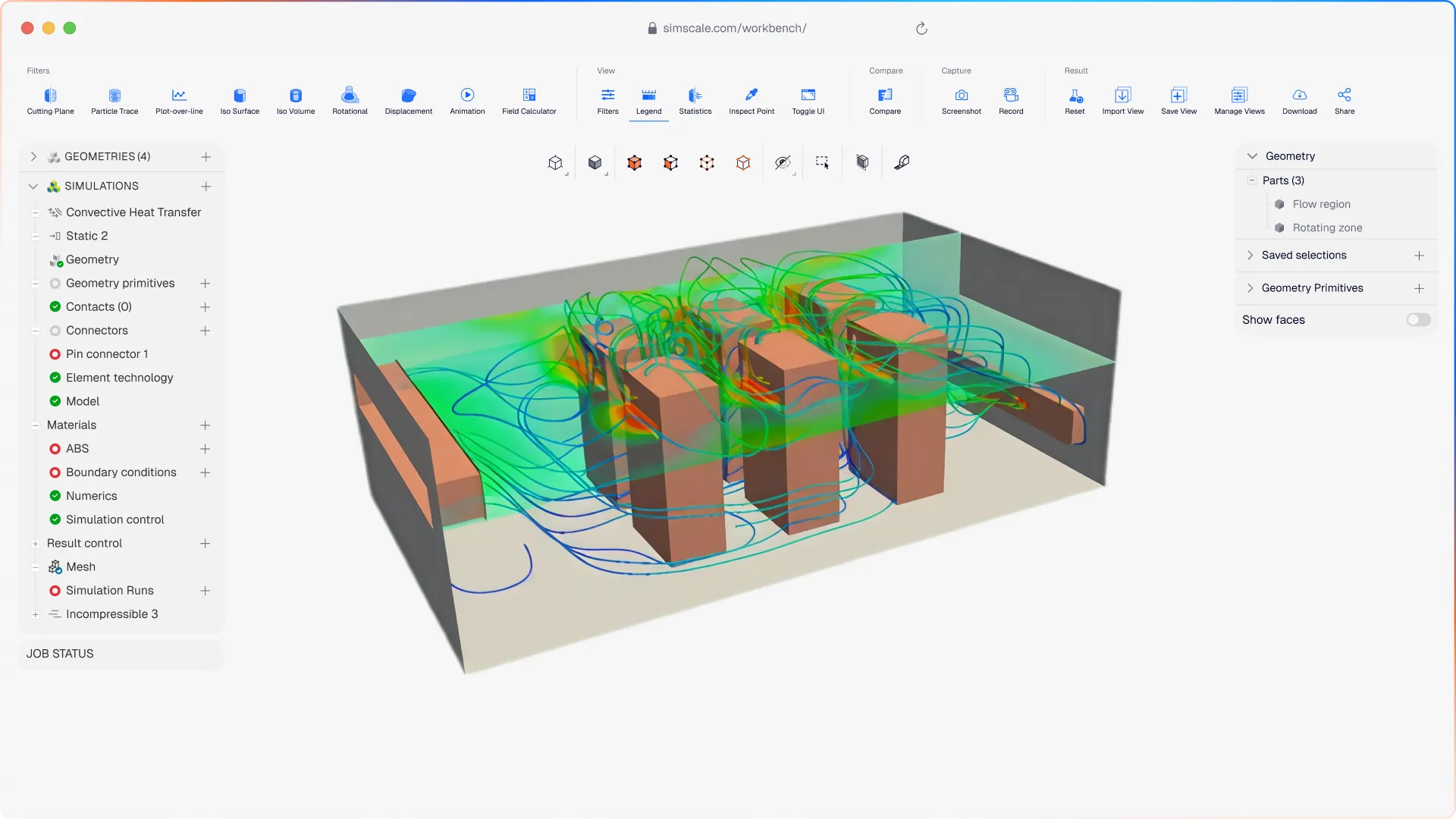Select the Rotating zone part
Image resolution: width=1456 pixels, height=819 pixels.
(1327, 227)
